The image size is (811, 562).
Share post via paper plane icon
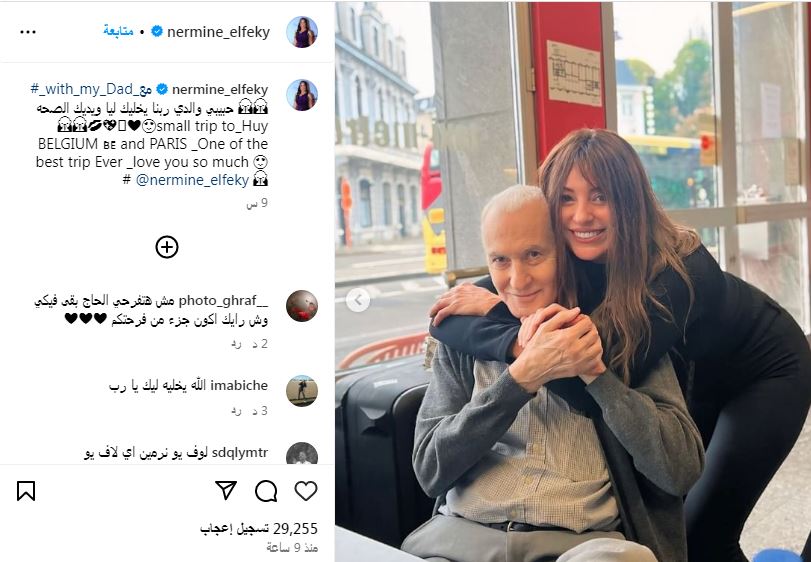226,490
